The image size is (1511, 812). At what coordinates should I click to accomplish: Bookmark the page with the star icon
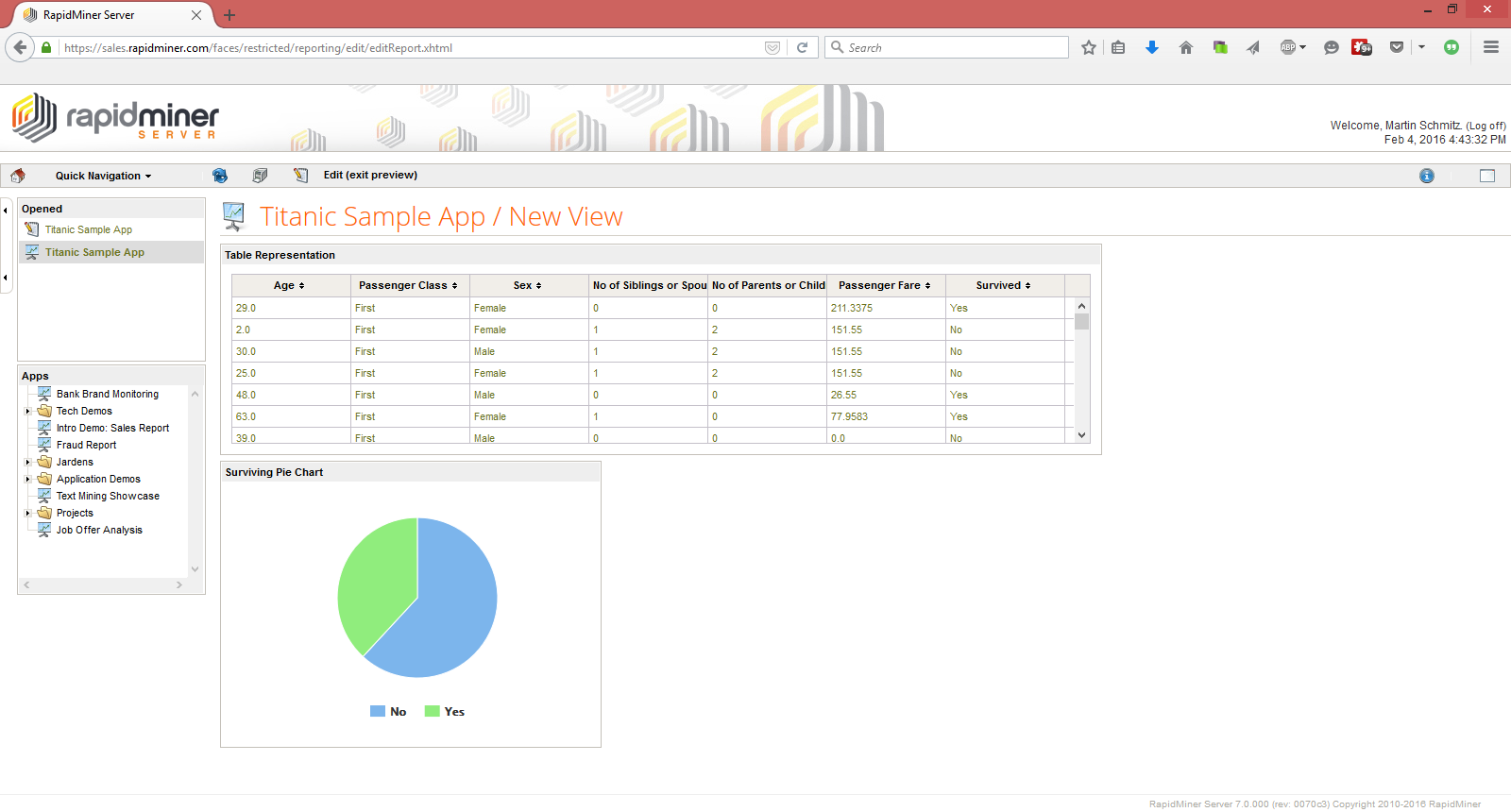click(x=1089, y=47)
